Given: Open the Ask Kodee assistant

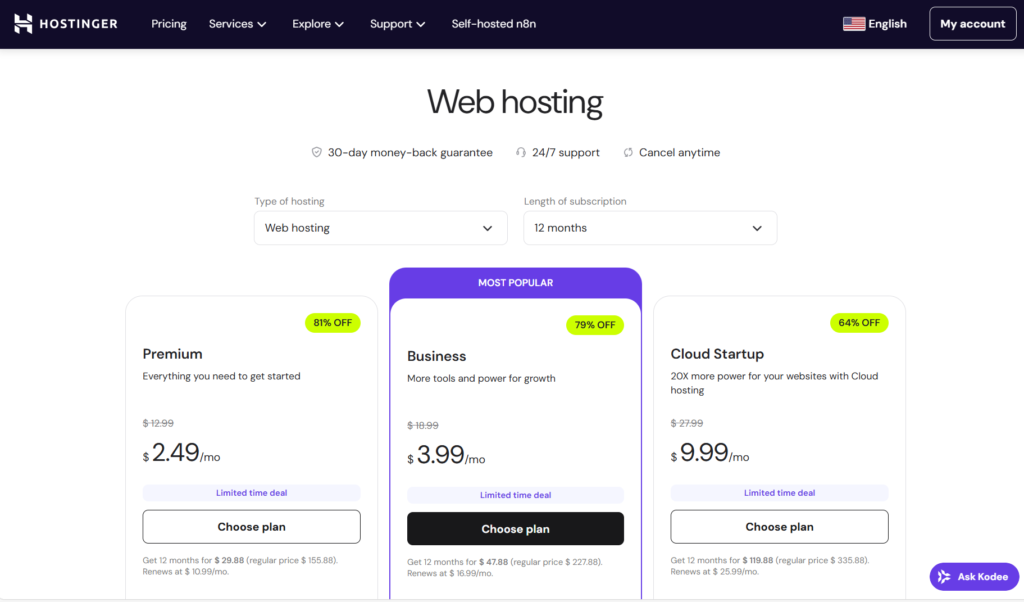Looking at the screenshot, I should 973,576.
